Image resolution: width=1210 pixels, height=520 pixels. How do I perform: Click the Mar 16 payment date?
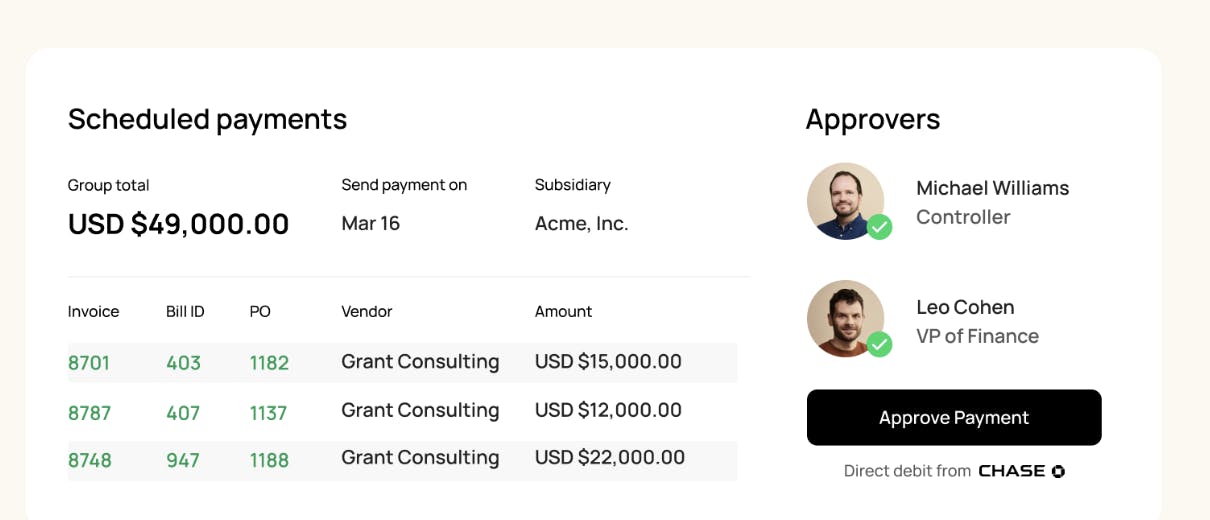[x=370, y=223]
